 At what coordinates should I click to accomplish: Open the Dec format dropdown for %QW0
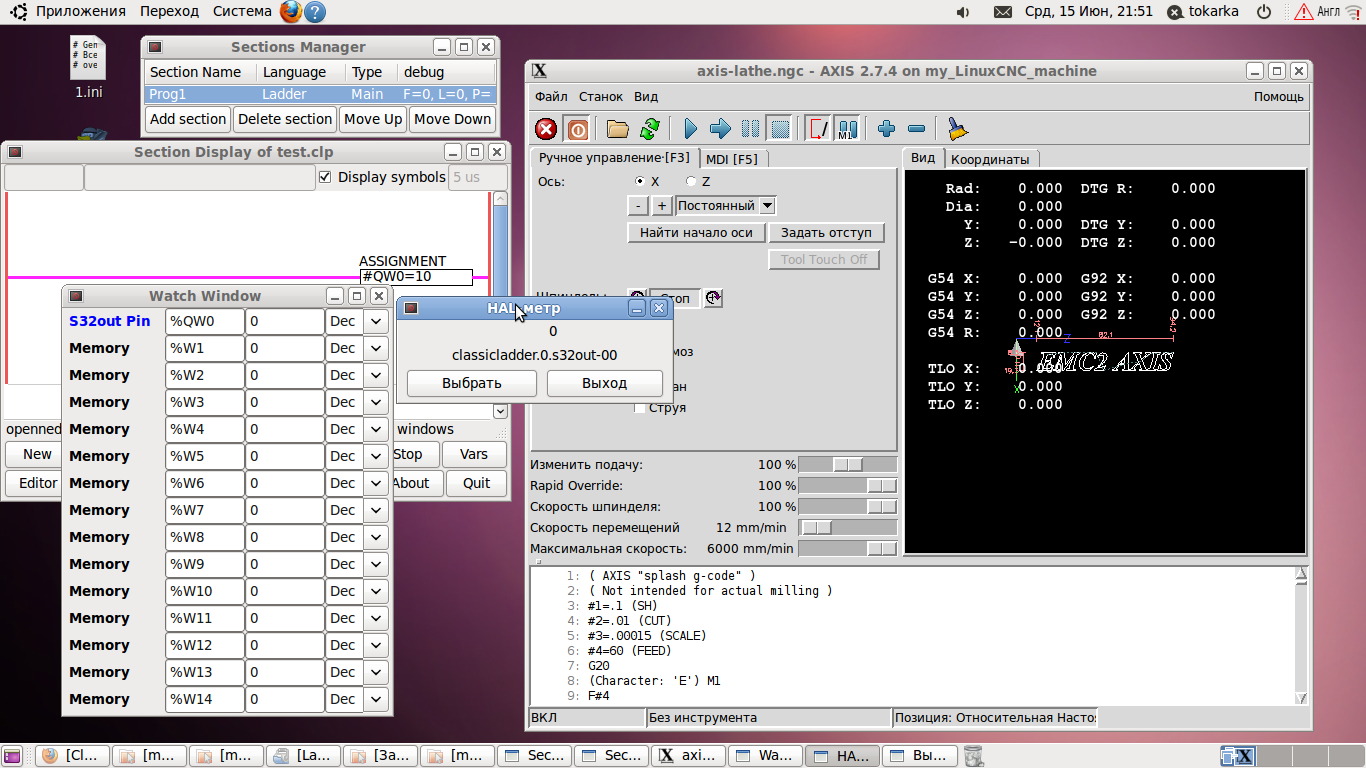click(x=376, y=321)
